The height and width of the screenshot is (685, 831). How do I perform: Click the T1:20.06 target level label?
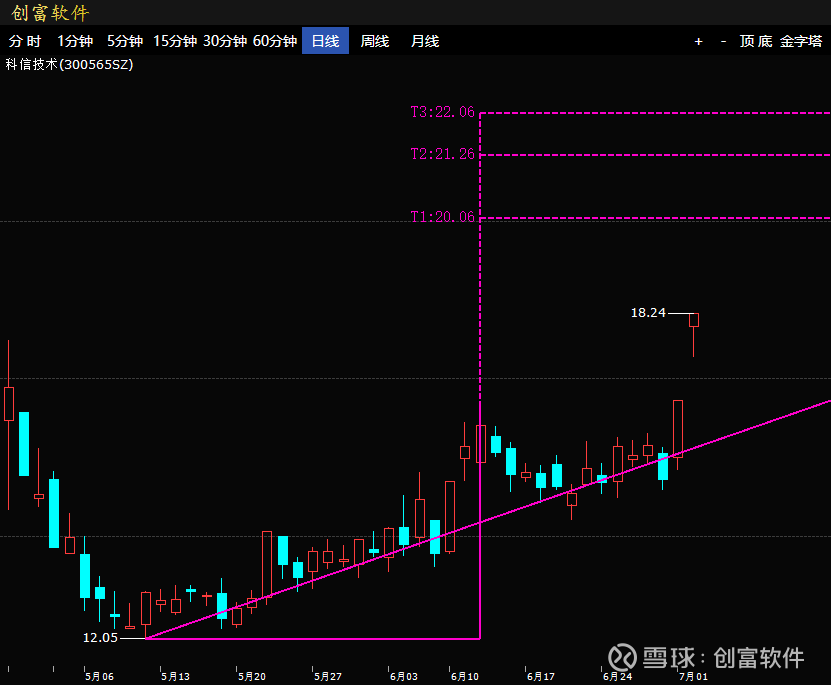[x=443, y=217]
